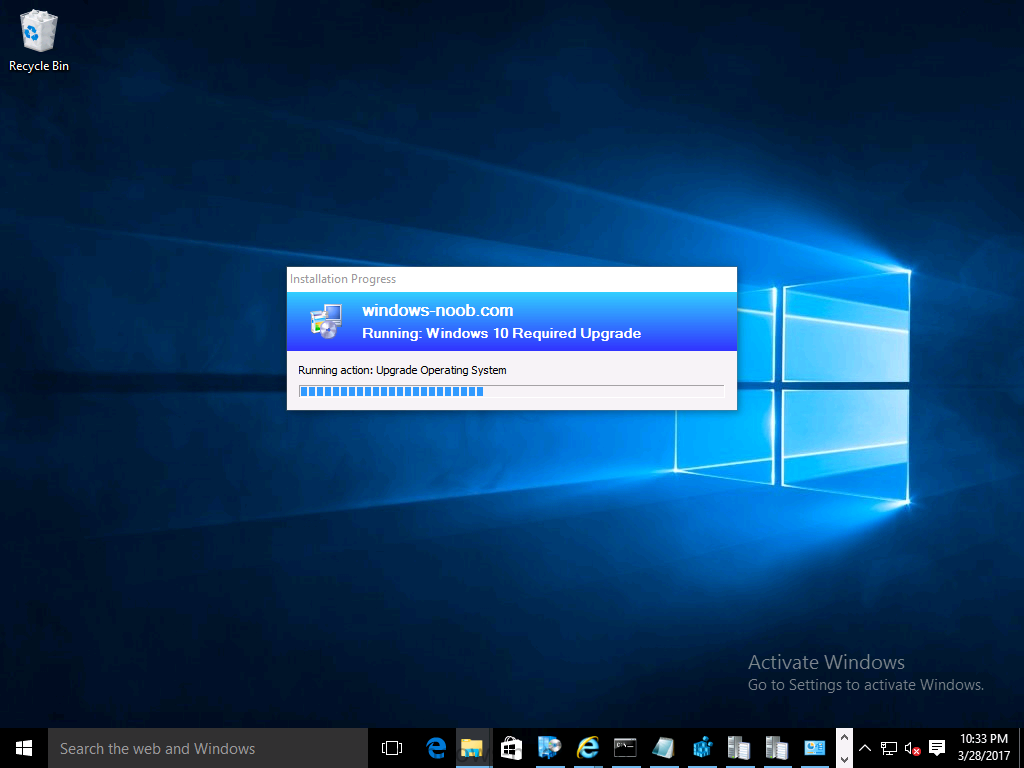Switch to the Command Prompt taskbar window
The image size is (1024, 768).
tap(625, 748)
